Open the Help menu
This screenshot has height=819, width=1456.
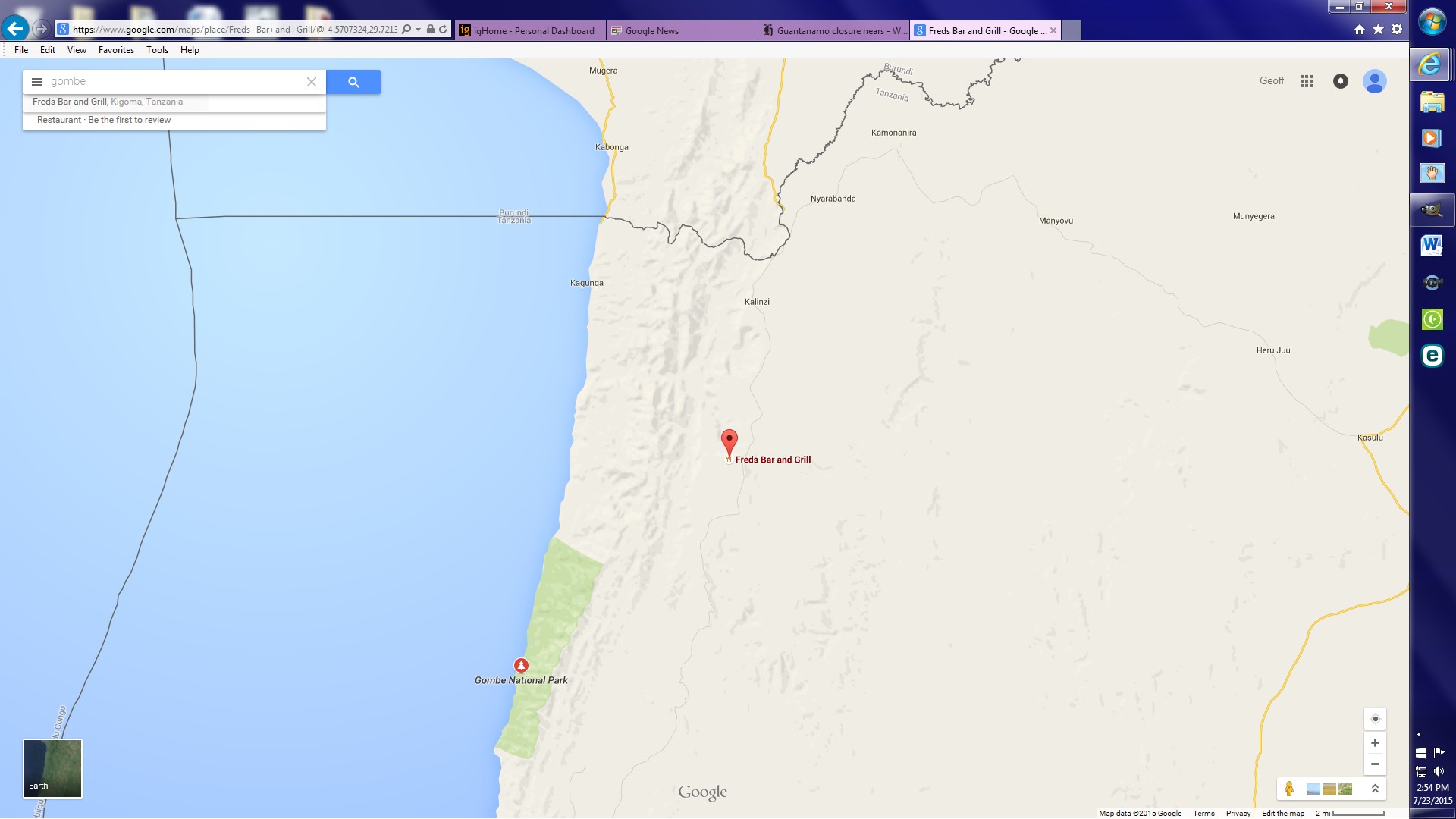(x=190, y=50)
